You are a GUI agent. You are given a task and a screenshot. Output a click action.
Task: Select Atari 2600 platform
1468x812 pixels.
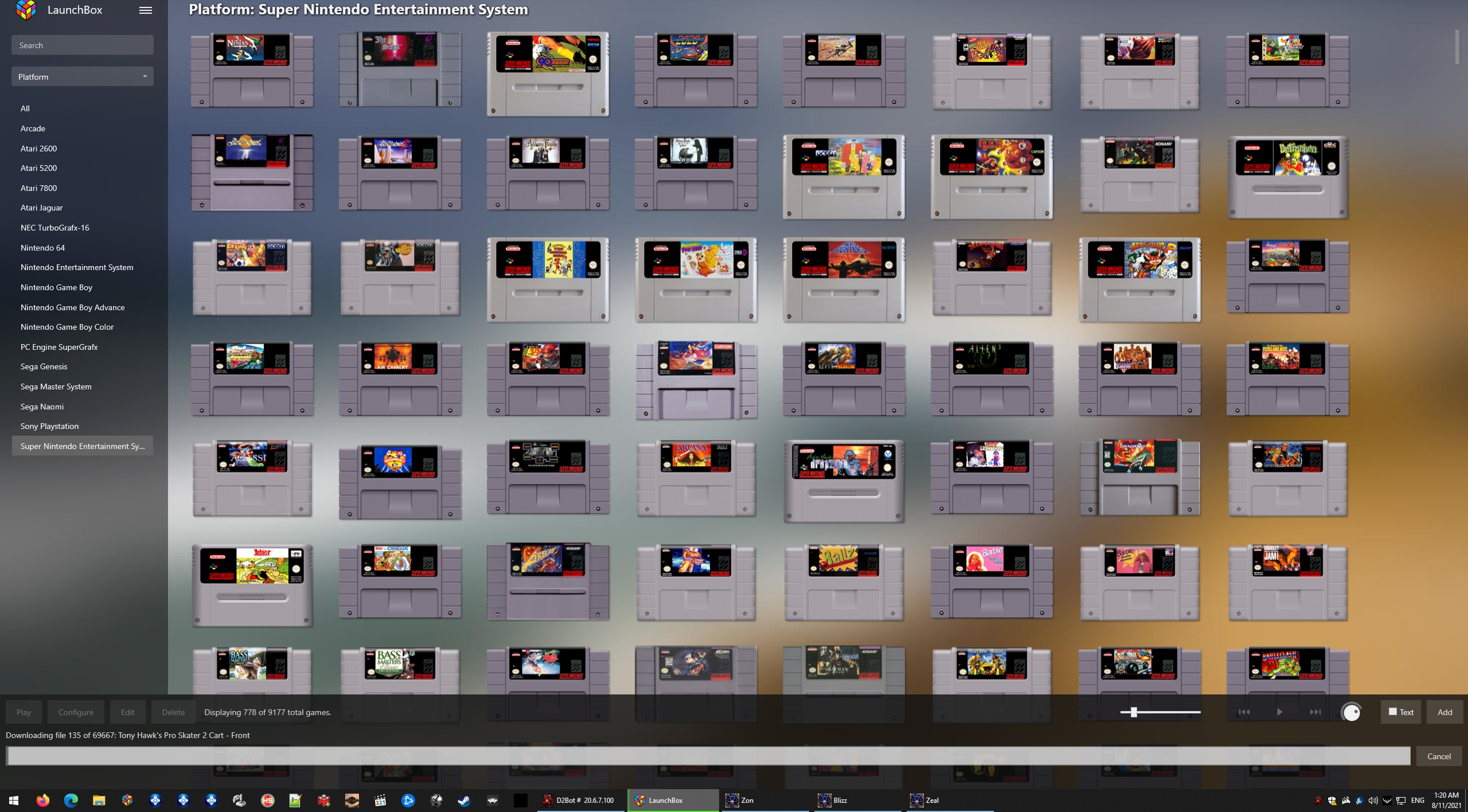[x=38, y=149]
